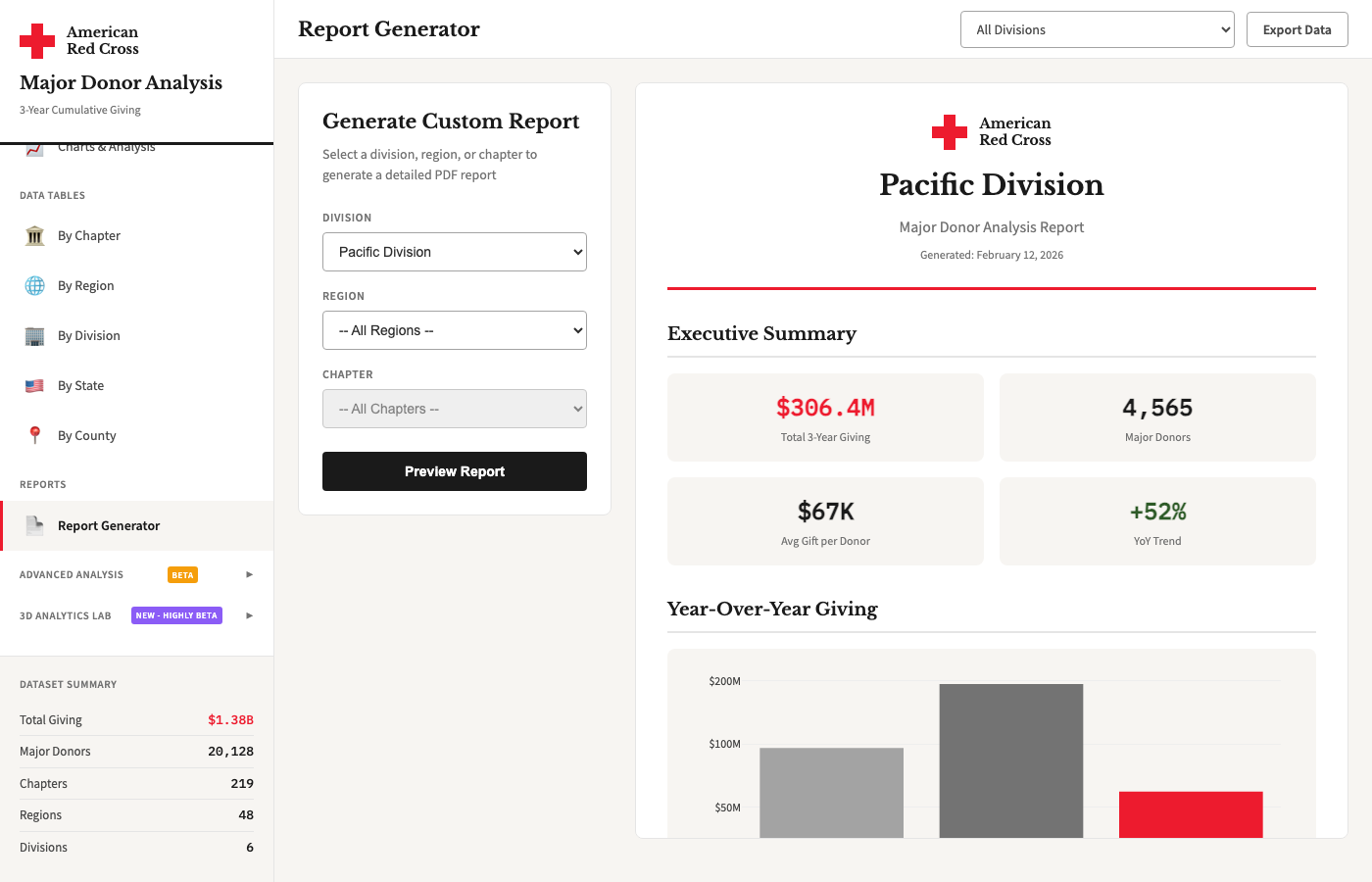
Task: Click the Major Donor Analysis sidebar title
Action: 121,83
